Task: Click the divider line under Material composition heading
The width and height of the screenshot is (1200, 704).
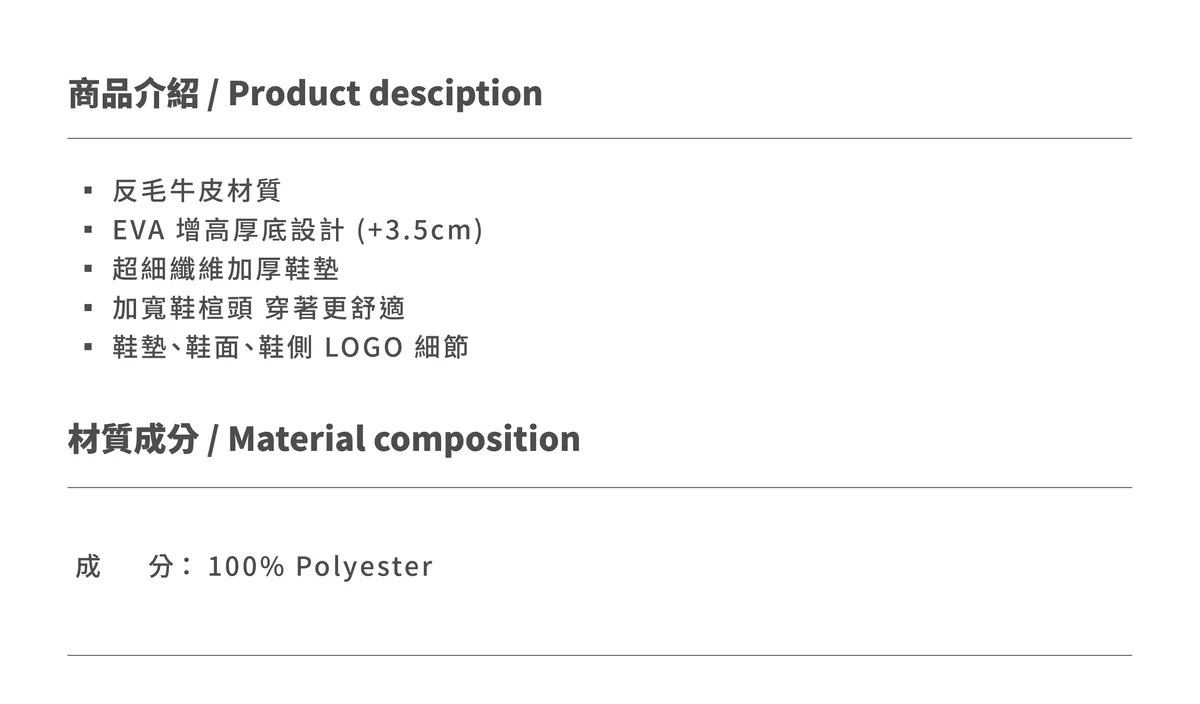Action: click(600, 487)
